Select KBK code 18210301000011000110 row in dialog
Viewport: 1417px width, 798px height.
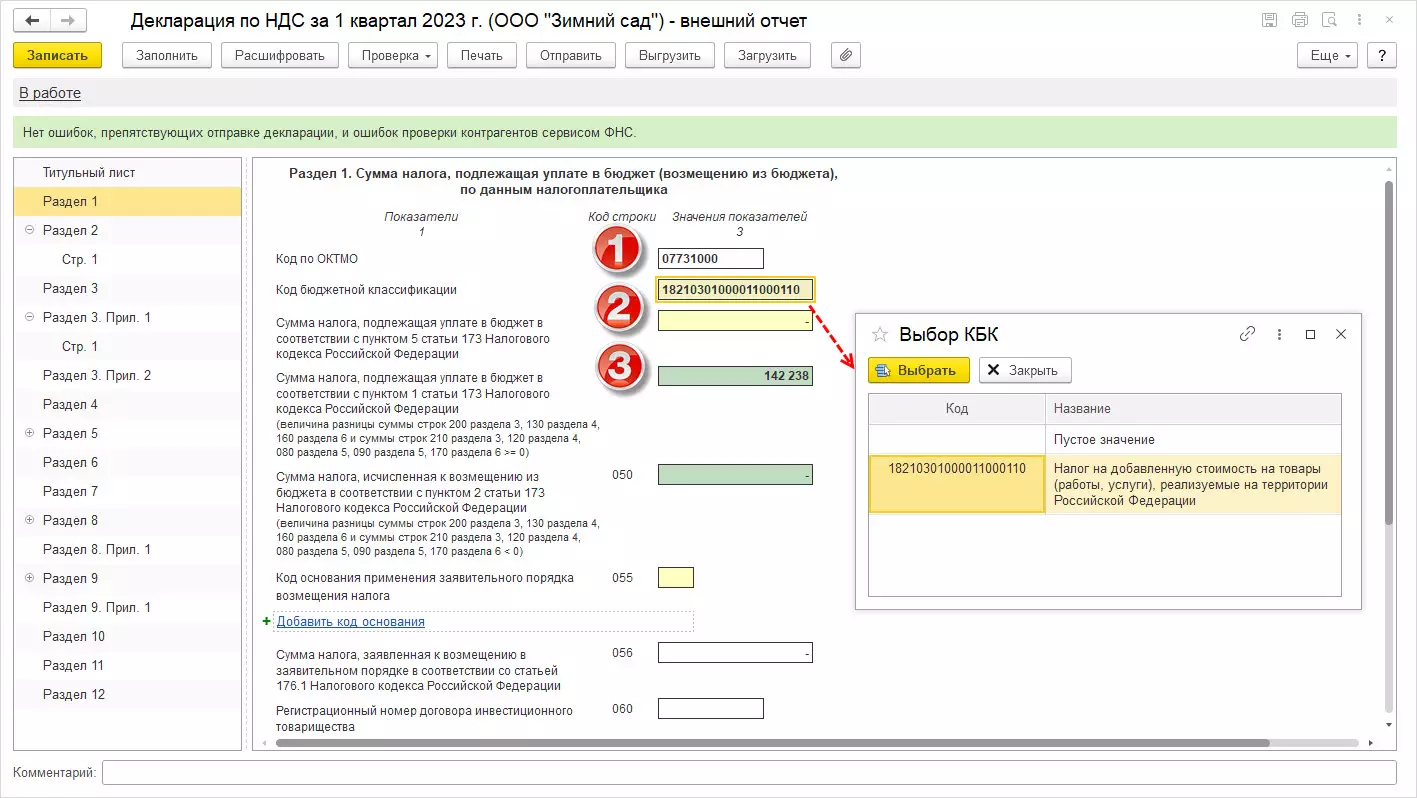coord(1104,484)
